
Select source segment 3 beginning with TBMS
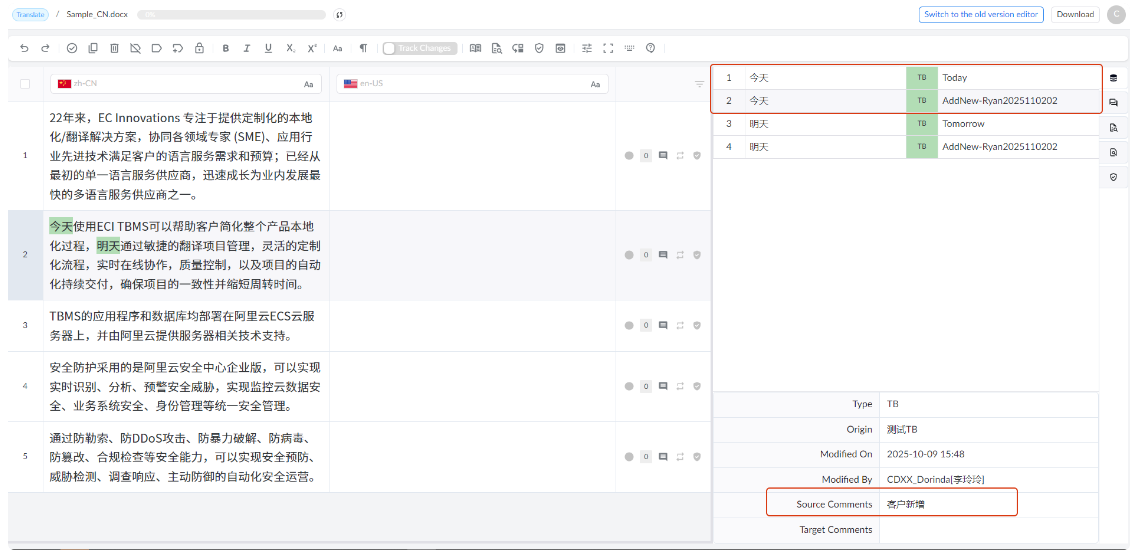click(186, 326)
